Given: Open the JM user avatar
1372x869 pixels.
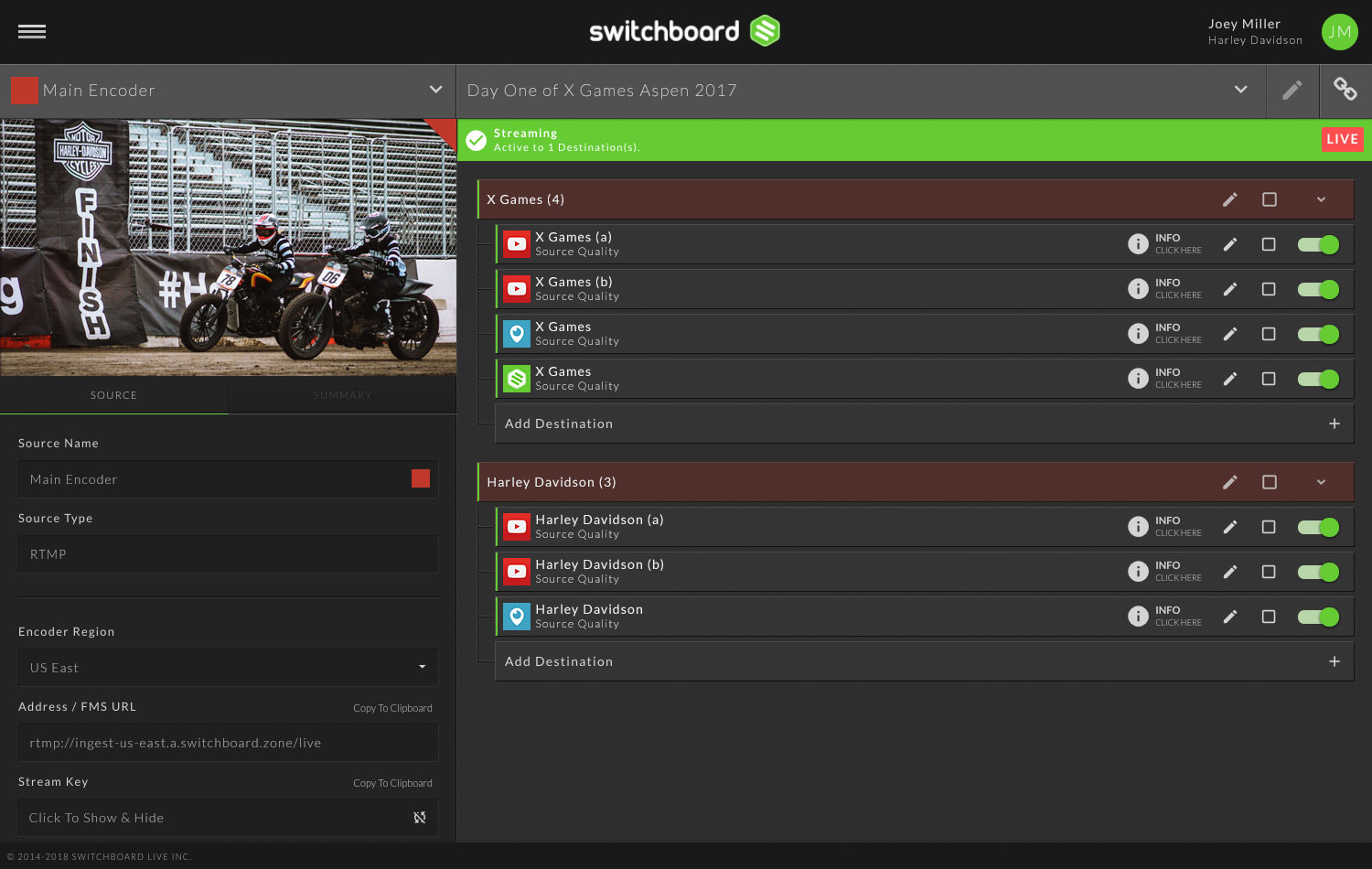Looking at the screenshot, I should (1339, 32).
